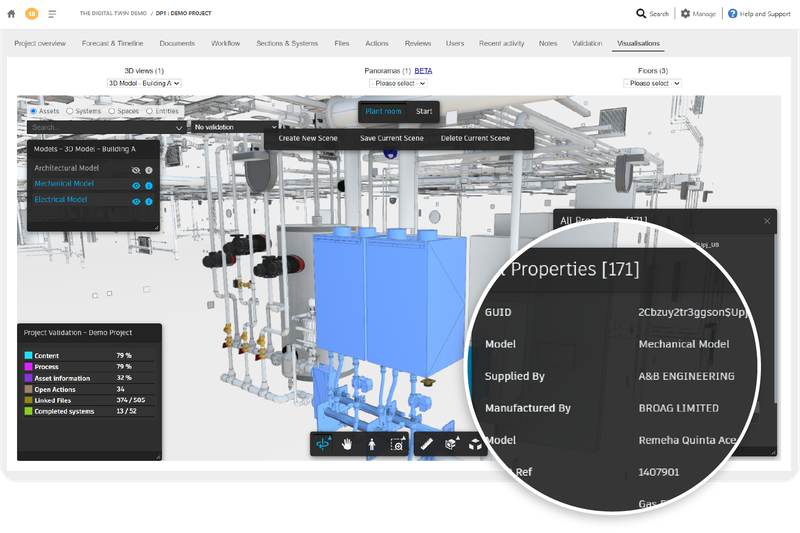
Task: Click the DP1 : DEMO PROJECT breadcrumb
Action: pyautogui.click(x=184, y=13)
